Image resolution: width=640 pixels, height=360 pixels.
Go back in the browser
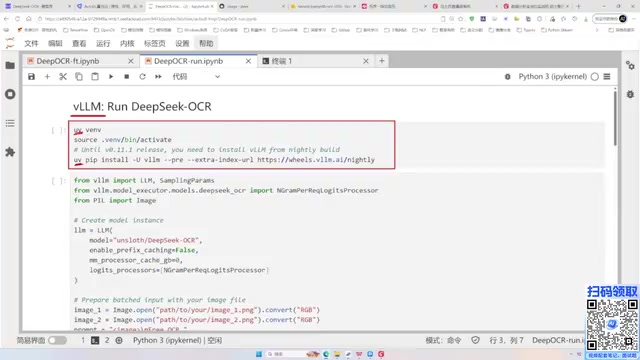pyautogui.click(x=6, y=19)
